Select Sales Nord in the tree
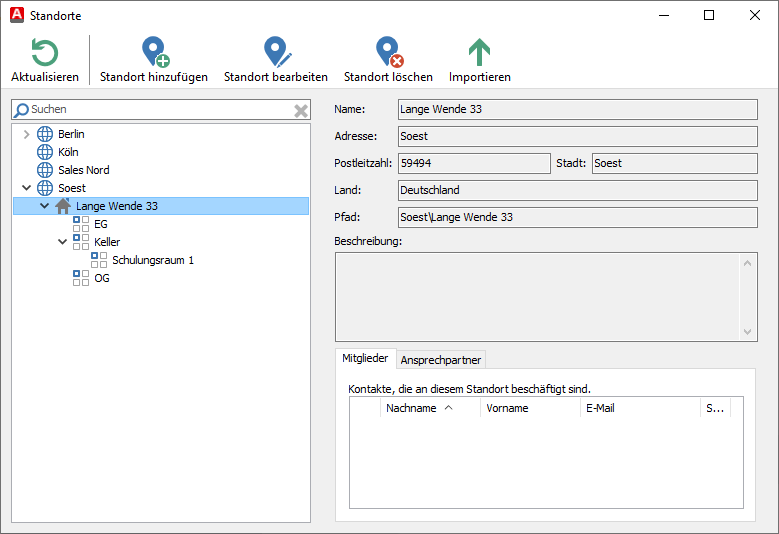The image size is (779, 534). tap(83, 170)
